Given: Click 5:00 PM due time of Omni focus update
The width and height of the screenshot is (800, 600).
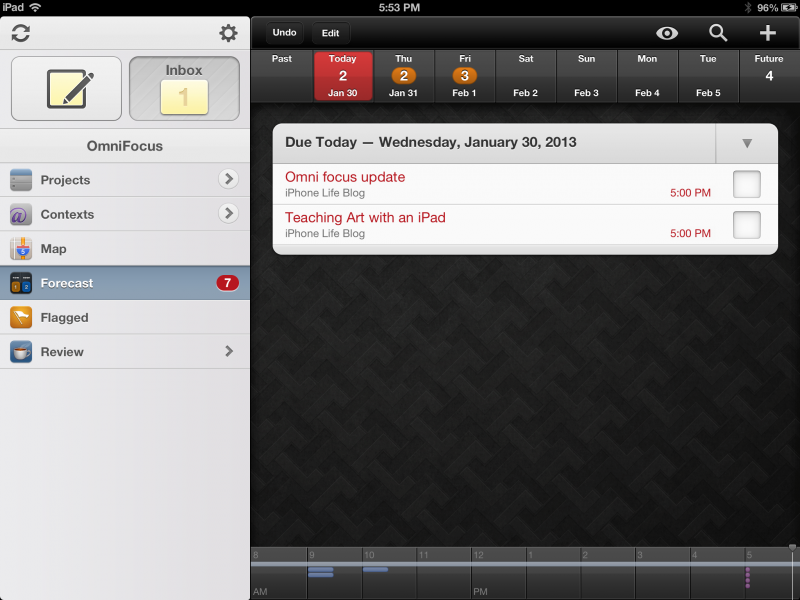Looking at the screenshot, I should 690,193.
